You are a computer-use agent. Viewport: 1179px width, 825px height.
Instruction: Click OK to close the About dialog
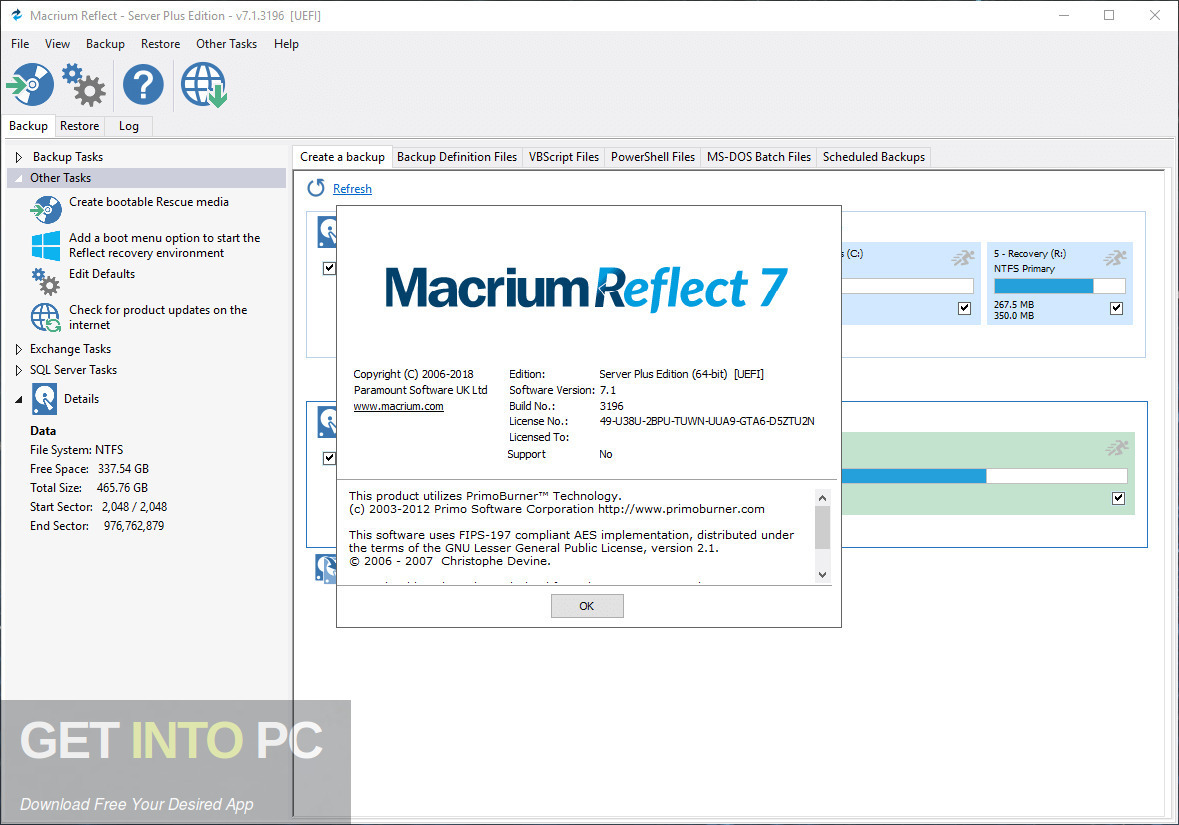coord(586,606)
